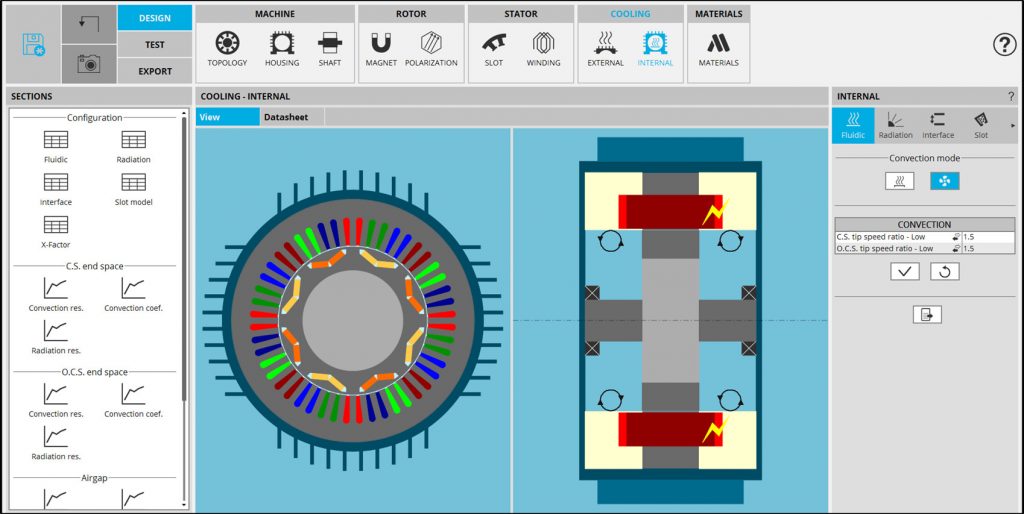Open the Materials library icon
Image resolution: width=1024 pixels, height=514 pixels.
[718, 48]
